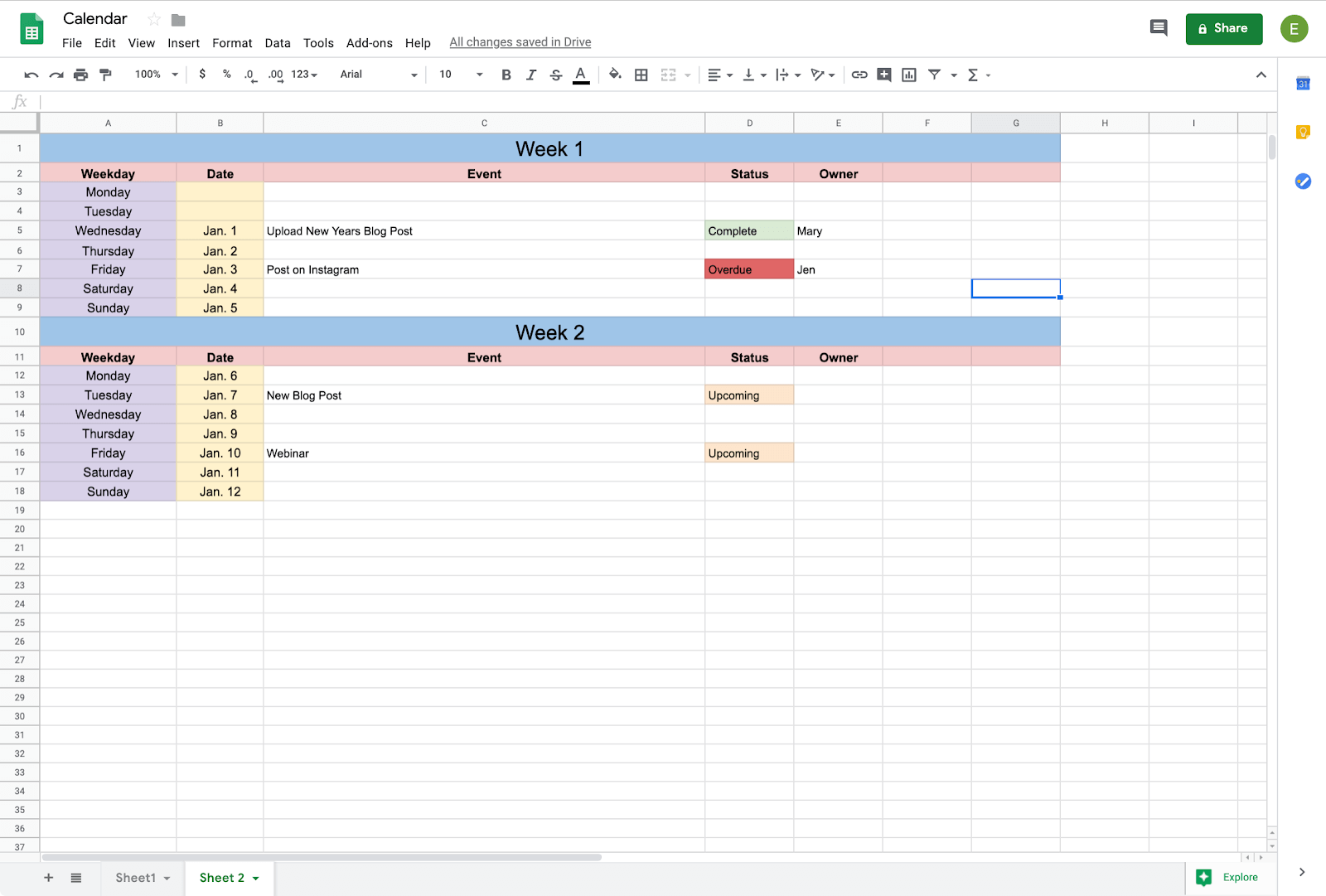Open Google Keep side panel icon
The image size is (1326, 896).
pyautogui.click(x=1303, y=132)
